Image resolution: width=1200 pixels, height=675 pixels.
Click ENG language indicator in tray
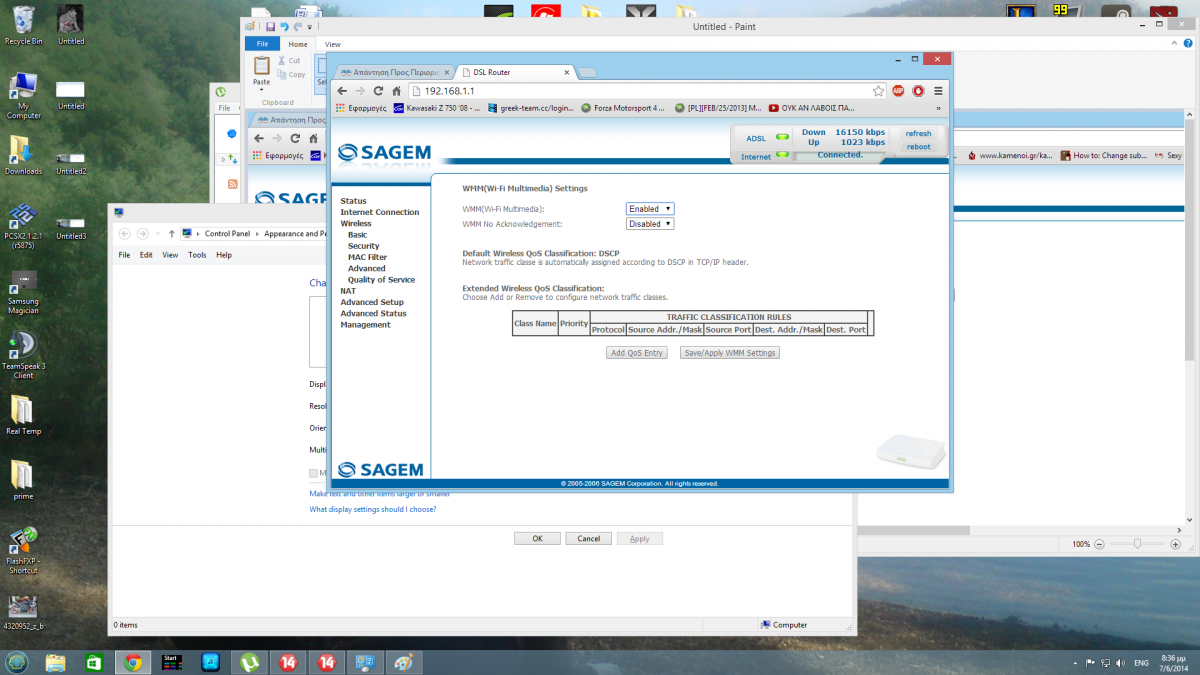click(x=1141, y=662)
